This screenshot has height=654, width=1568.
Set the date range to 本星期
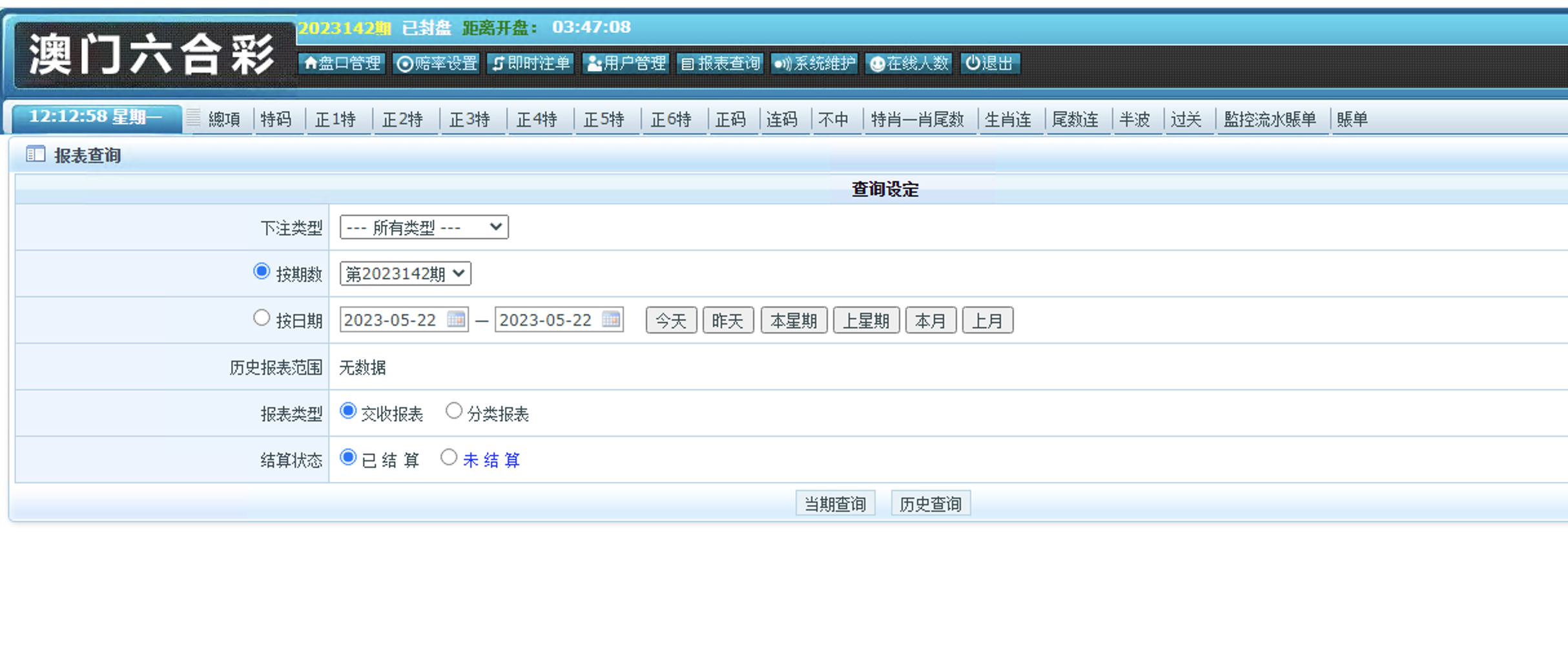coord(794,321)
